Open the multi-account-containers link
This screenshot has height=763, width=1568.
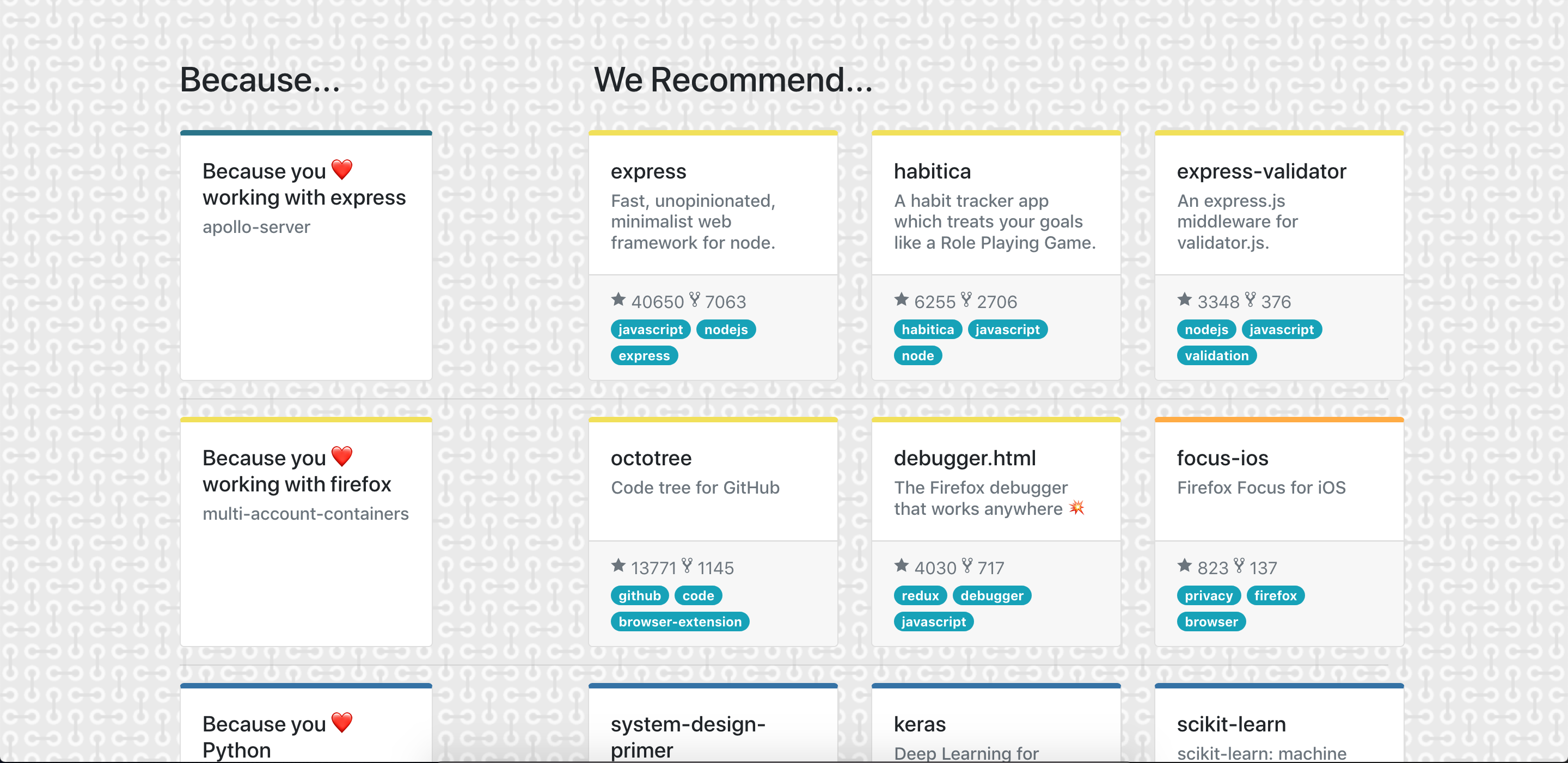305,514
